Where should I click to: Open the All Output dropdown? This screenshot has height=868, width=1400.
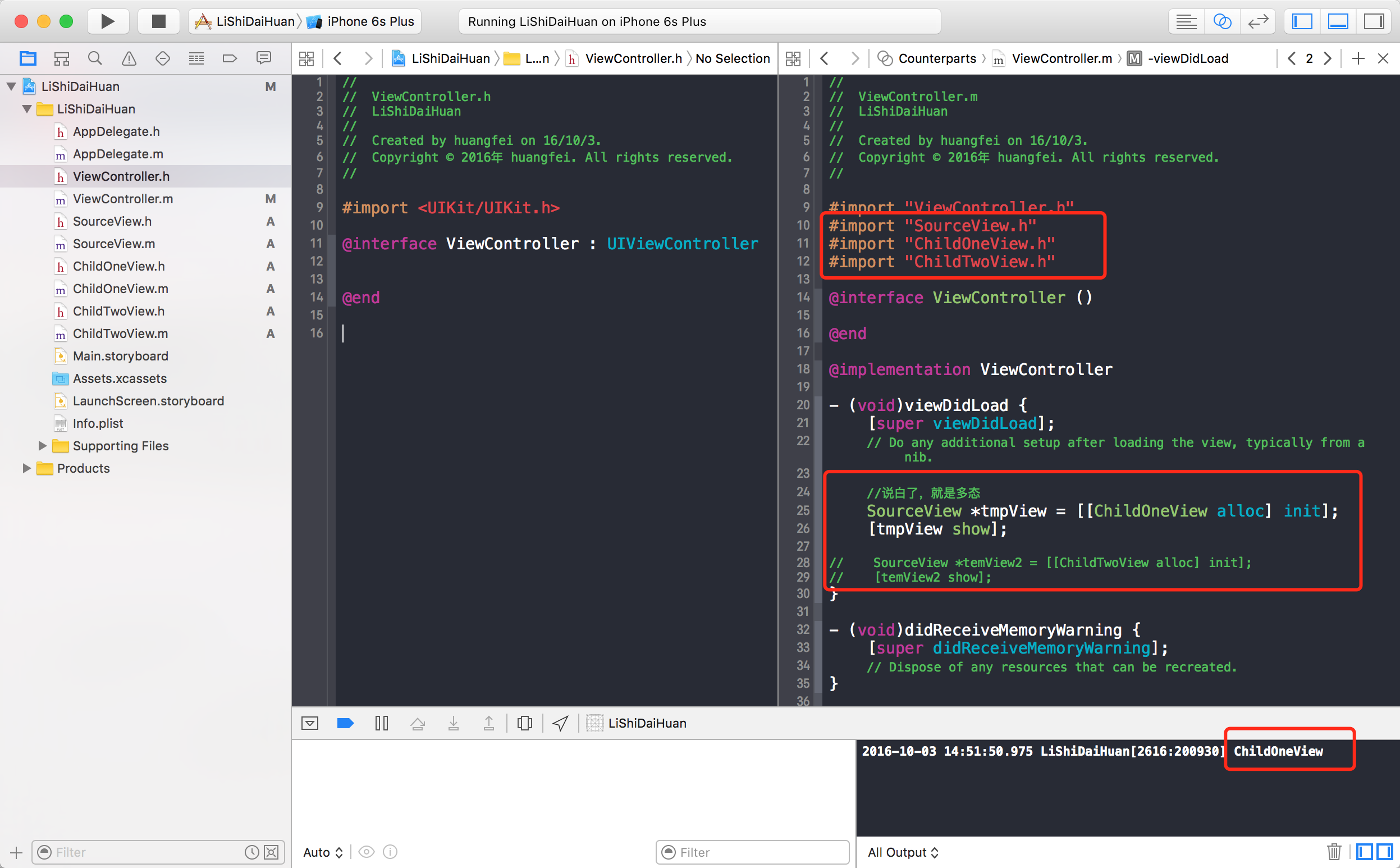(x=902, y=852)
